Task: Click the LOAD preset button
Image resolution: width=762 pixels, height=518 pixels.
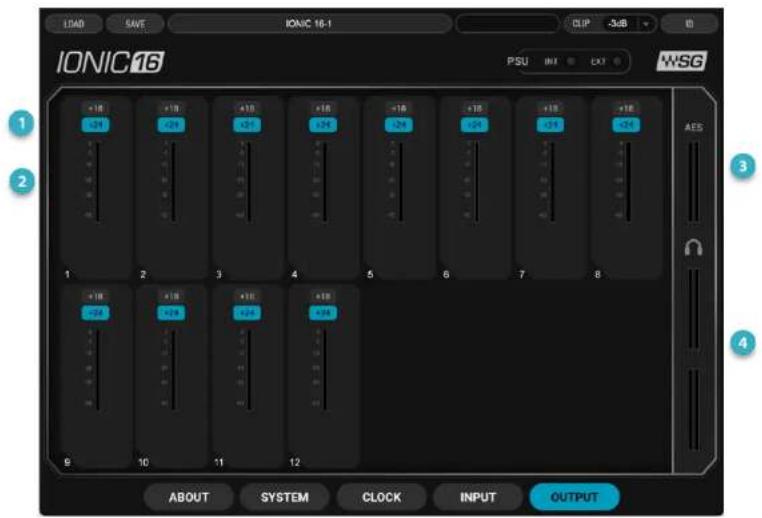Action: click(x=74, y=24)
